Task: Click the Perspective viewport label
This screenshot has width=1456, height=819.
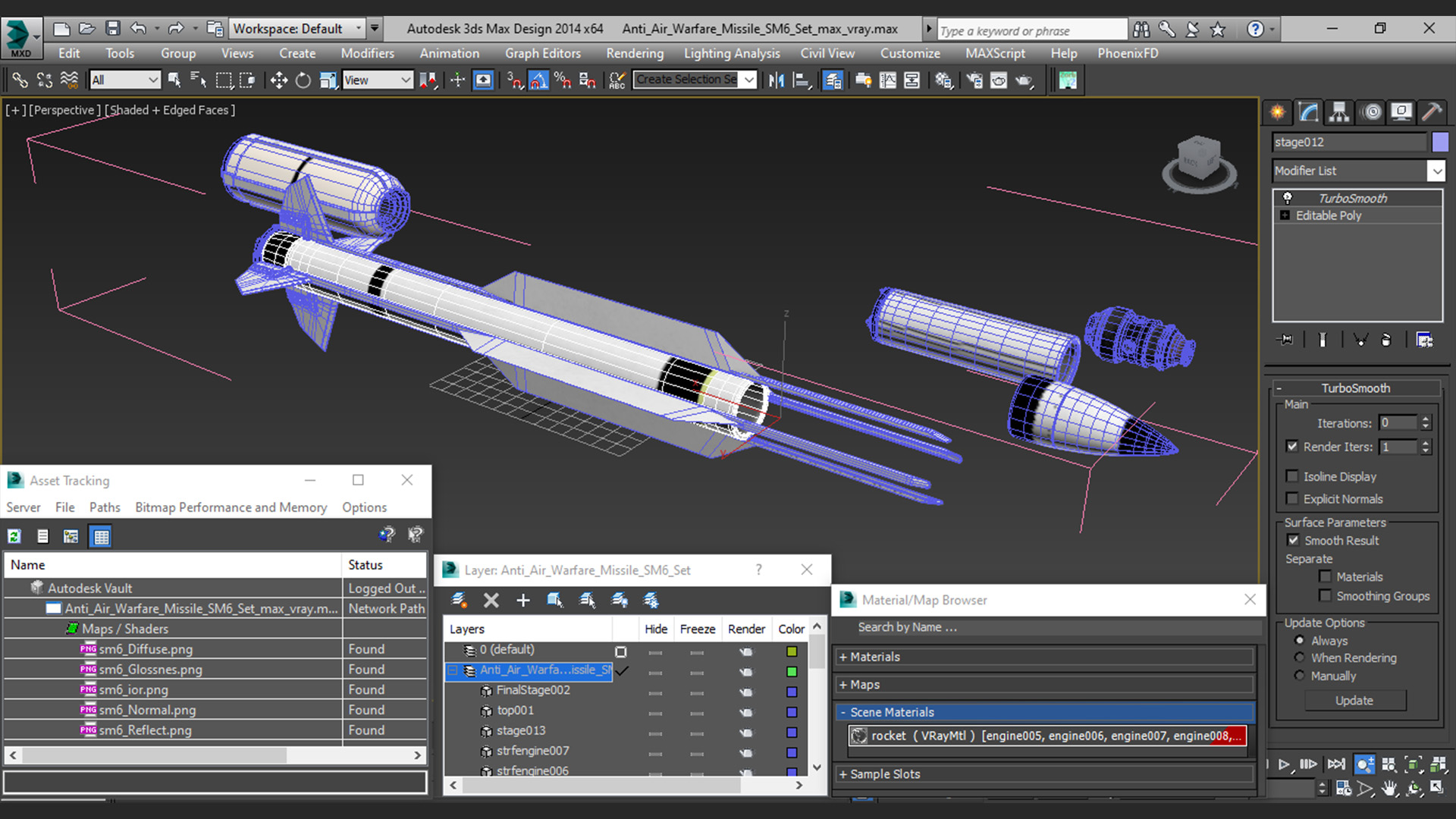Action: [64, 110]
